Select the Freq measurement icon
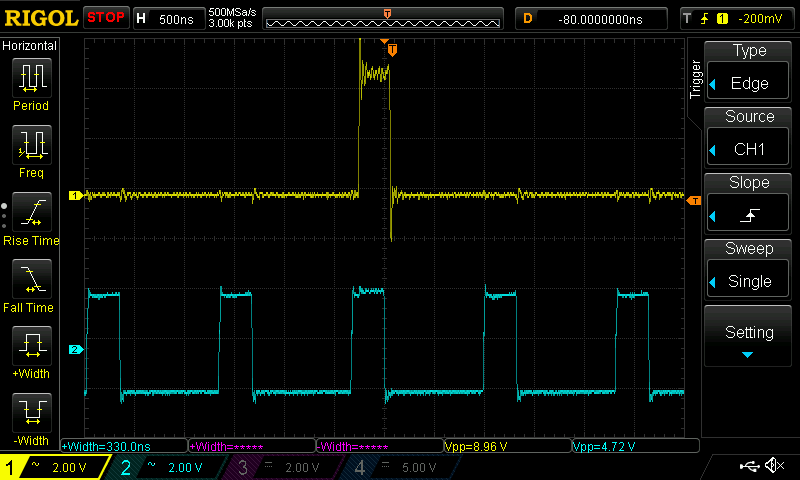800x480 pixels. coord(31,146)
